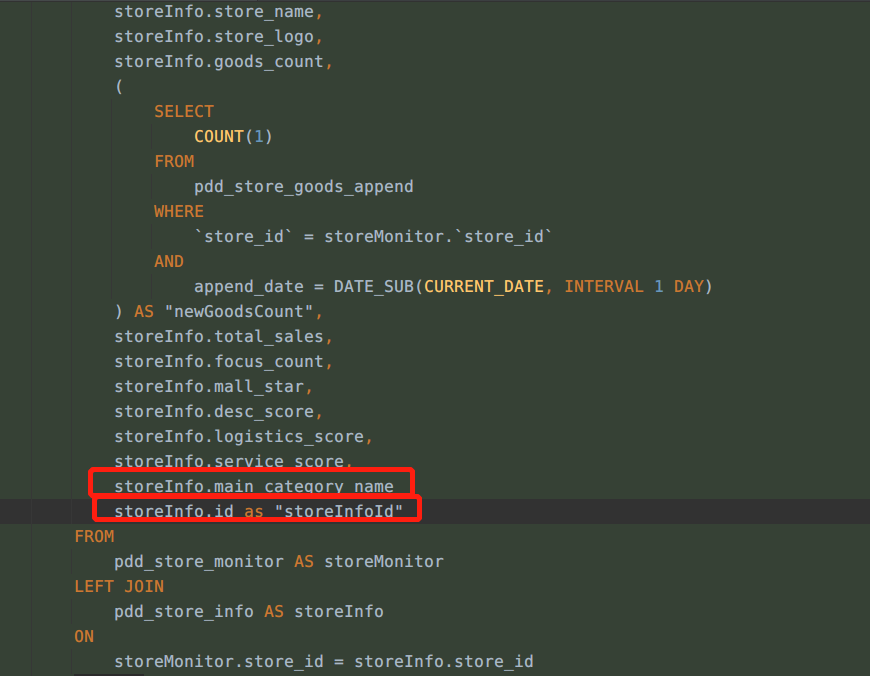Click the storeInfo.logistics_score line
Screen dimensions: 870x676
click(243, 436)
